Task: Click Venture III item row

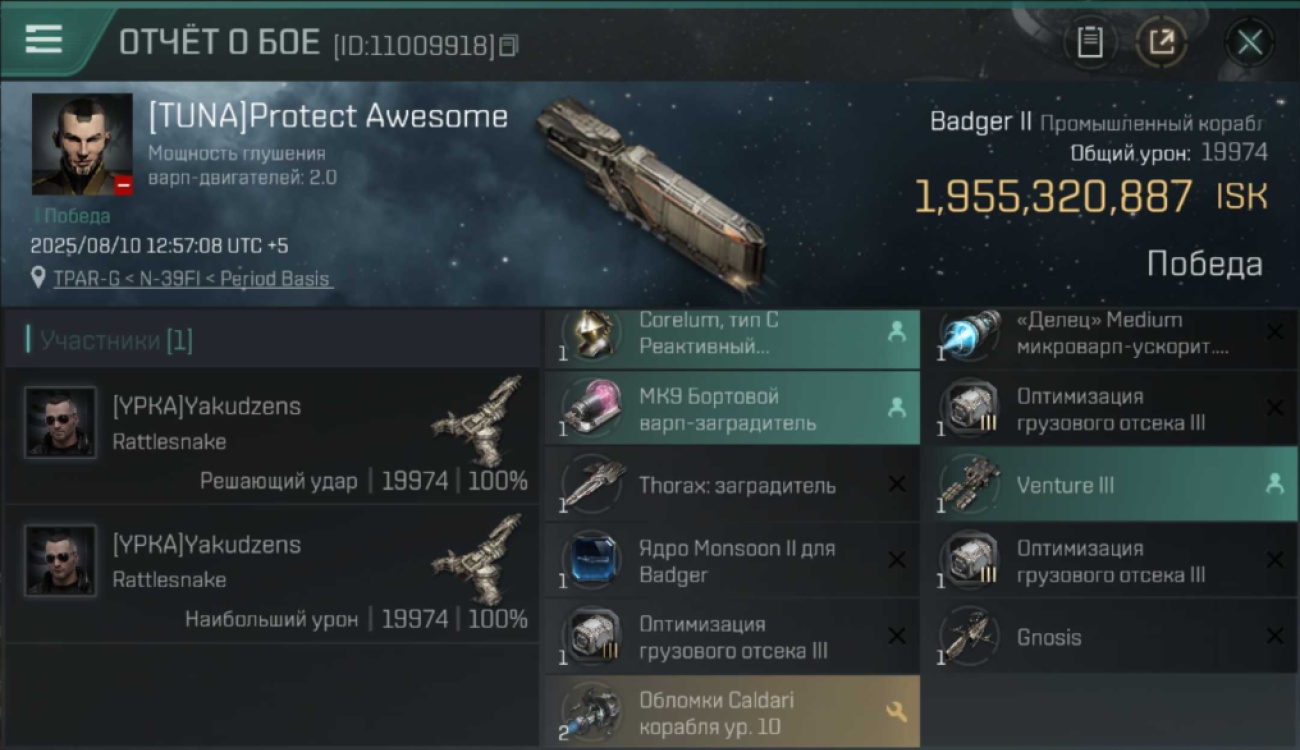Action: [x=1110, y=485]
